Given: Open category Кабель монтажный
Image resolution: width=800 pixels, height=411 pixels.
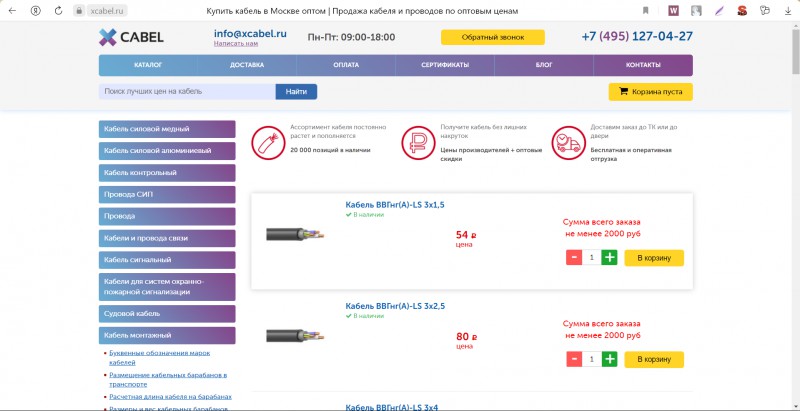Looking at the screenshot, I should [167, 336].
